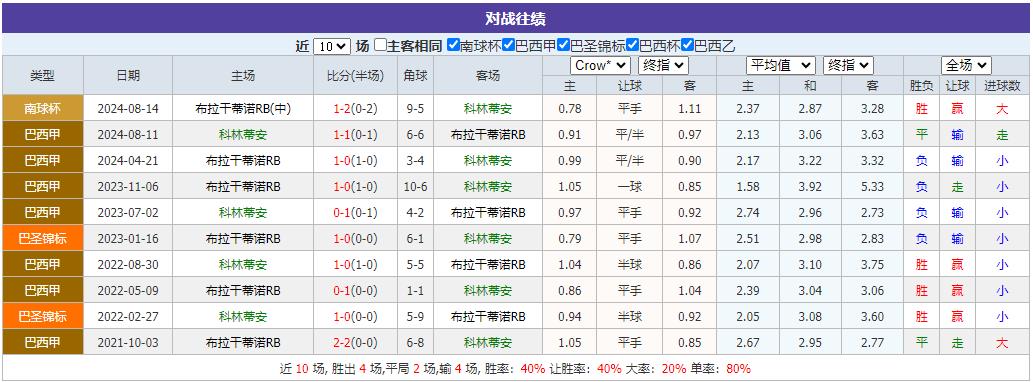Click the 2-2(0-0) score on 2021-10-03
Screen dimensions: 1033x382
click(x=355, y=342)
